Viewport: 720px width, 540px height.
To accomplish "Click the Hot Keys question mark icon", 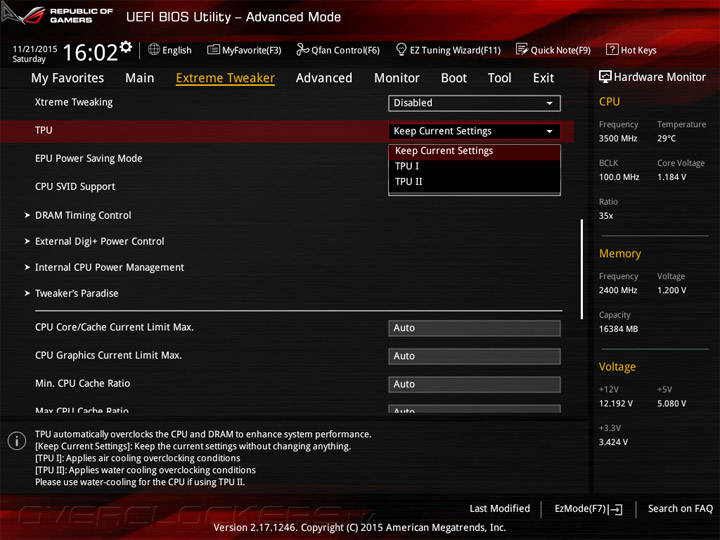I will 612,49.
